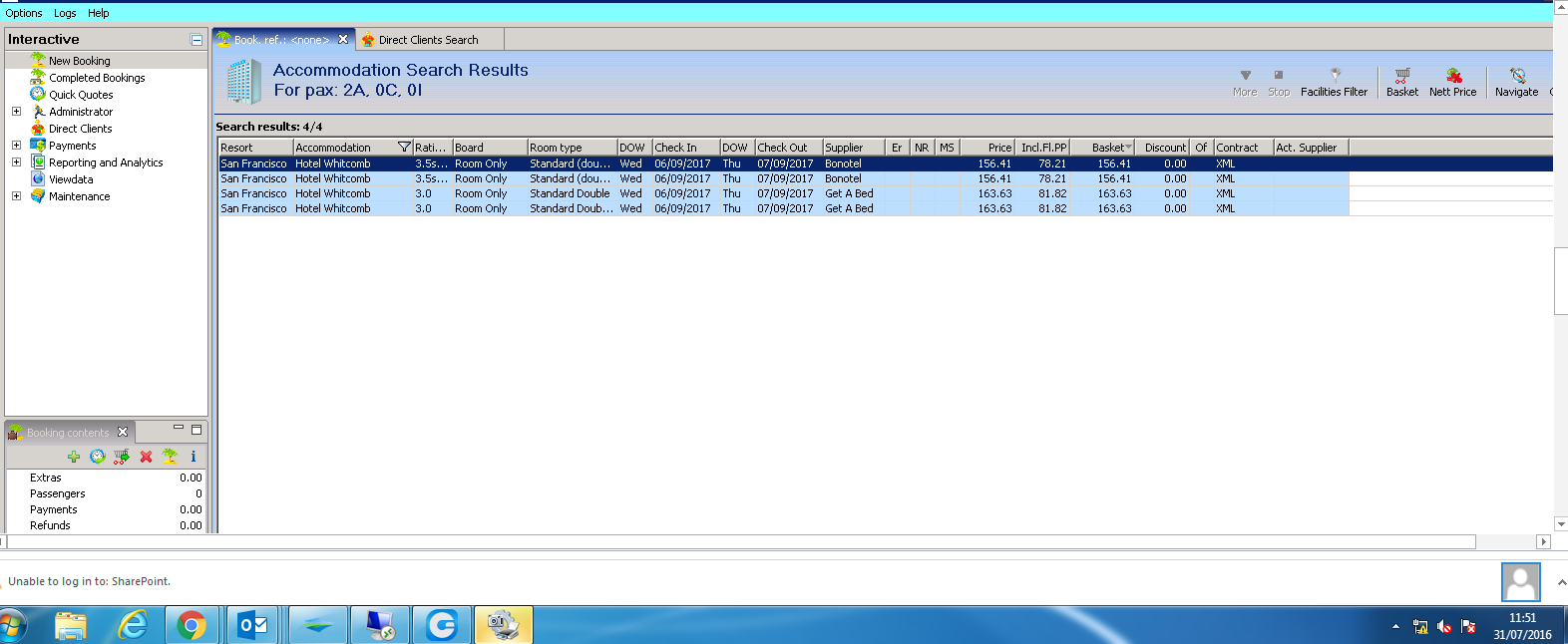Viewport: 1568px width, 644px height.
Task: Click the Windows Start button
Action: [x=12, y=626]
